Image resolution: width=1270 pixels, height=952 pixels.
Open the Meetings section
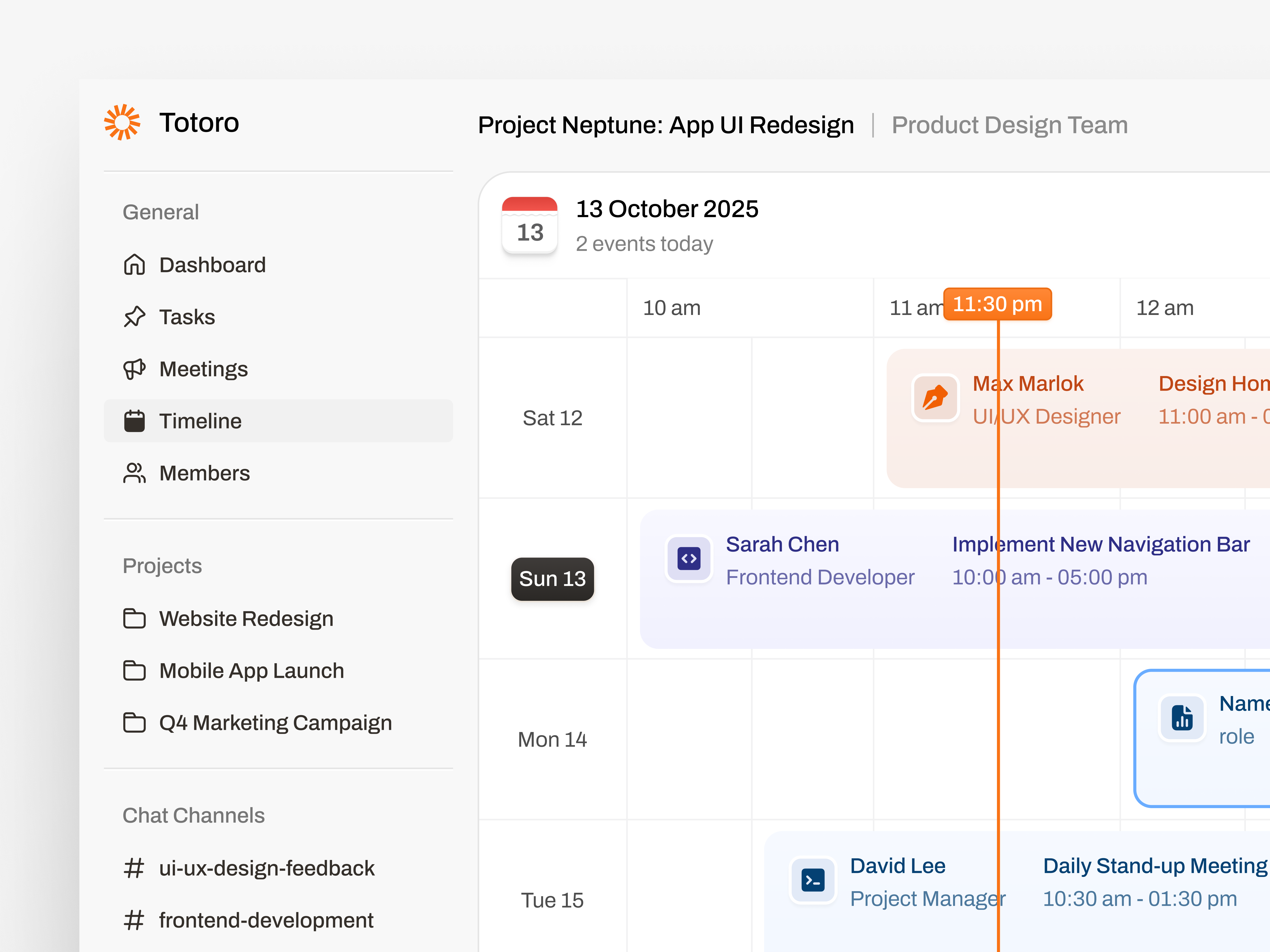point(278,369)
